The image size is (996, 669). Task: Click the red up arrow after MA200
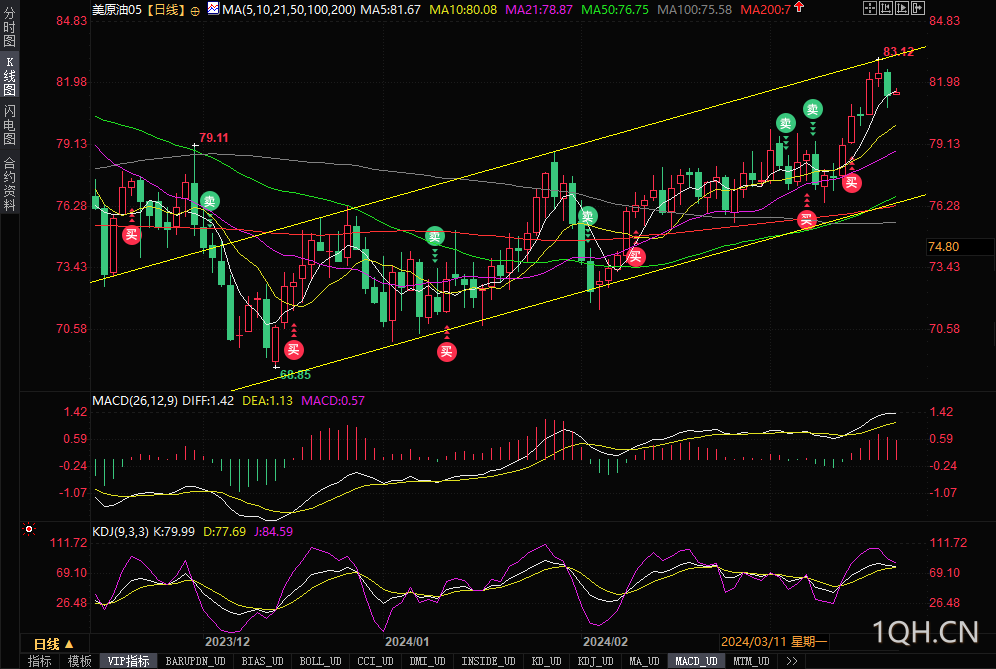pos(799,7)
